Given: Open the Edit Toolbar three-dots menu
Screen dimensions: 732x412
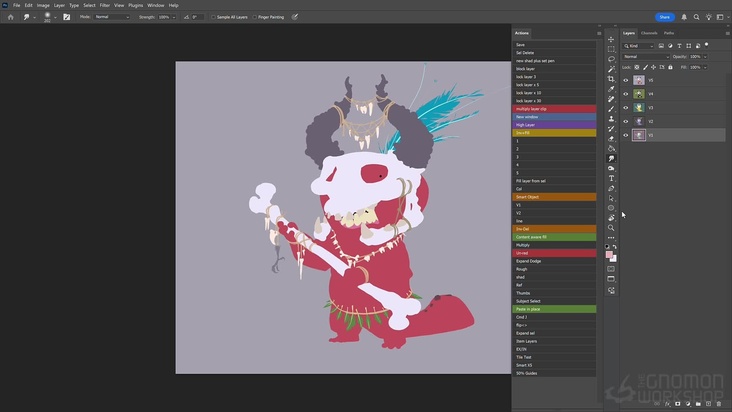Looking at the screenshot, I should pyautogui.click(x=611, y=237).
